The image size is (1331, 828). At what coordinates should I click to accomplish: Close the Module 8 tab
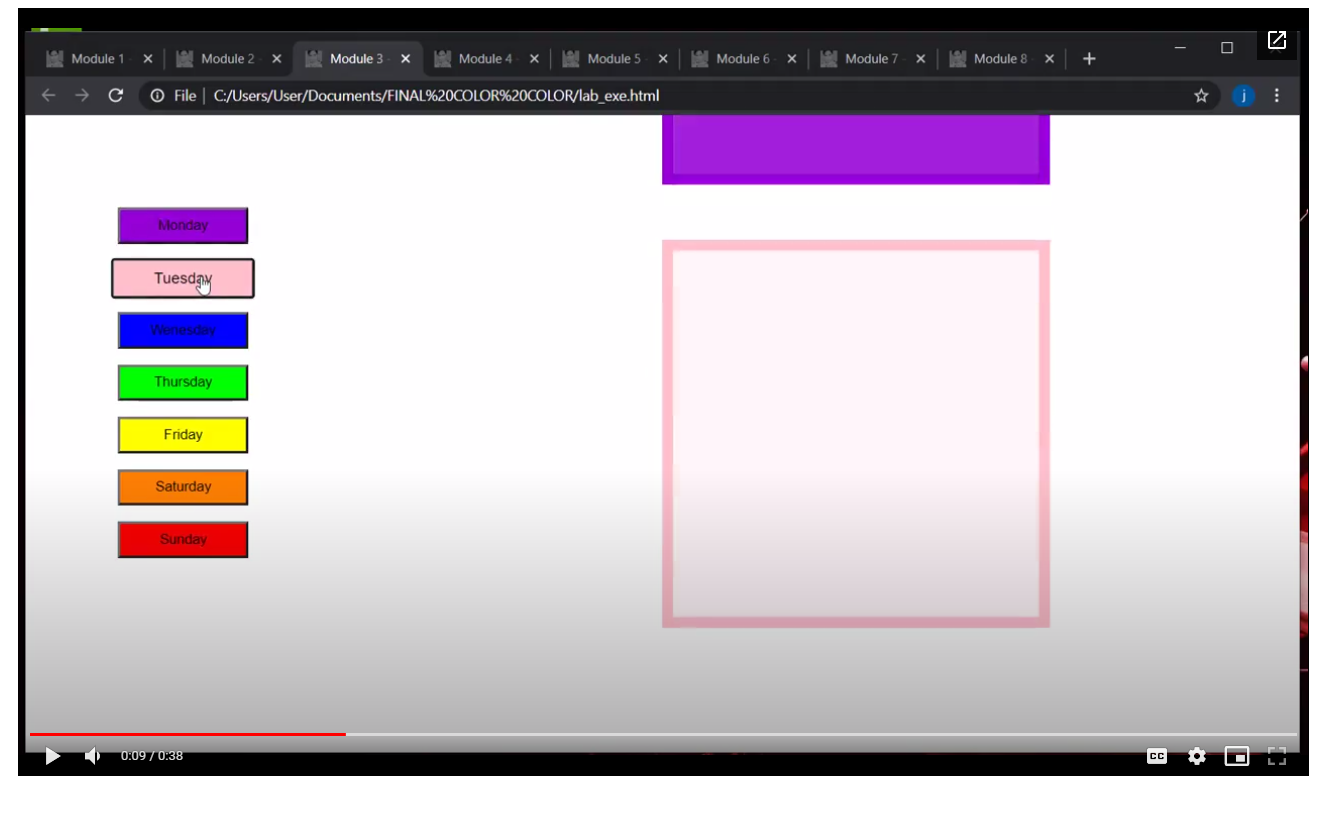[1049, 59]
